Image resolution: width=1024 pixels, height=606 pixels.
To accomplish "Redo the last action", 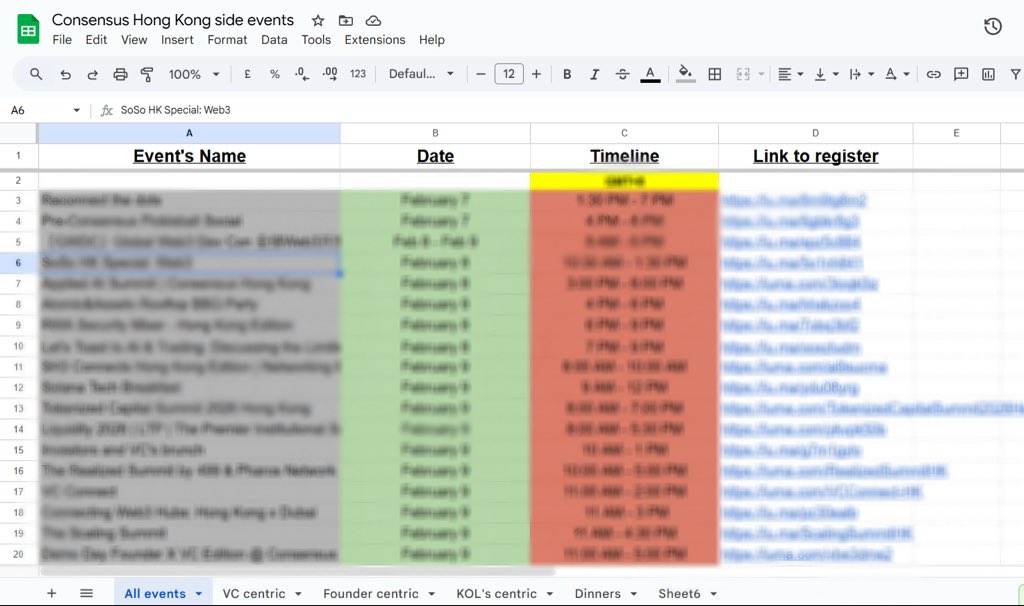I will click(93, 74).
